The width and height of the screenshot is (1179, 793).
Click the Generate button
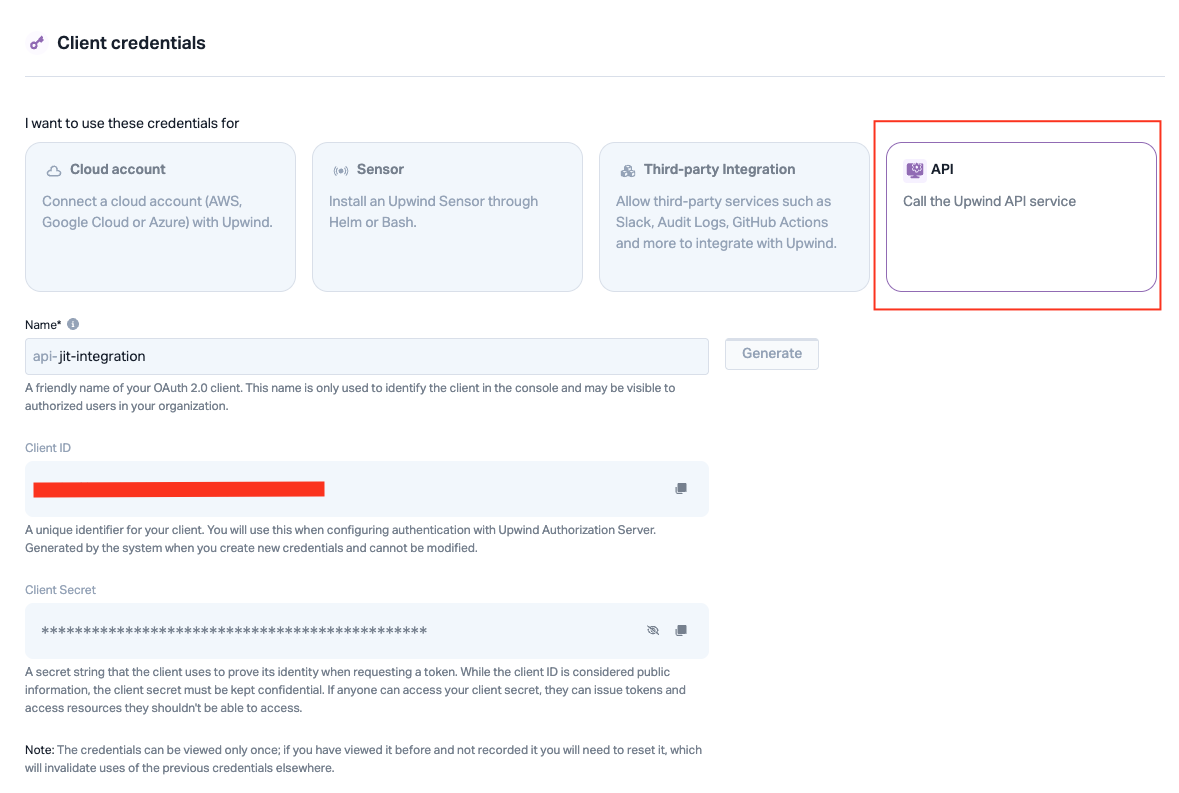pos(771,354)
